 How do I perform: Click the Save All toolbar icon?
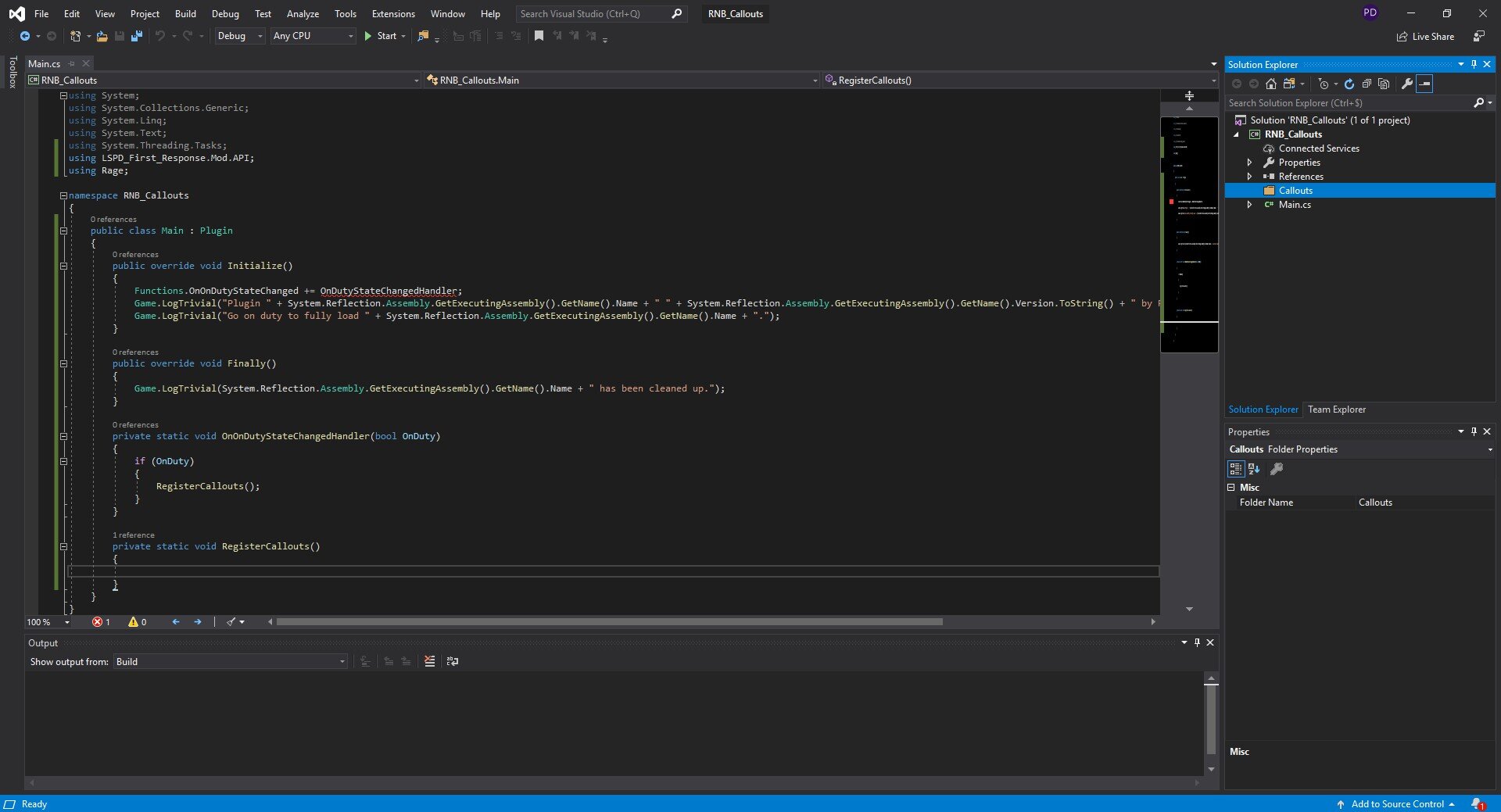(x=137, y=36)
